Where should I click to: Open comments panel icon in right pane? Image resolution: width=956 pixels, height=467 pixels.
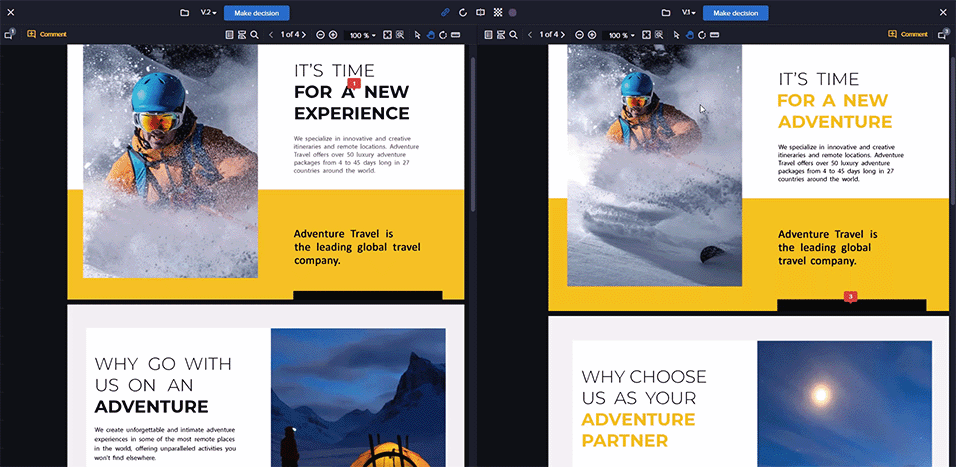point(942,35)
